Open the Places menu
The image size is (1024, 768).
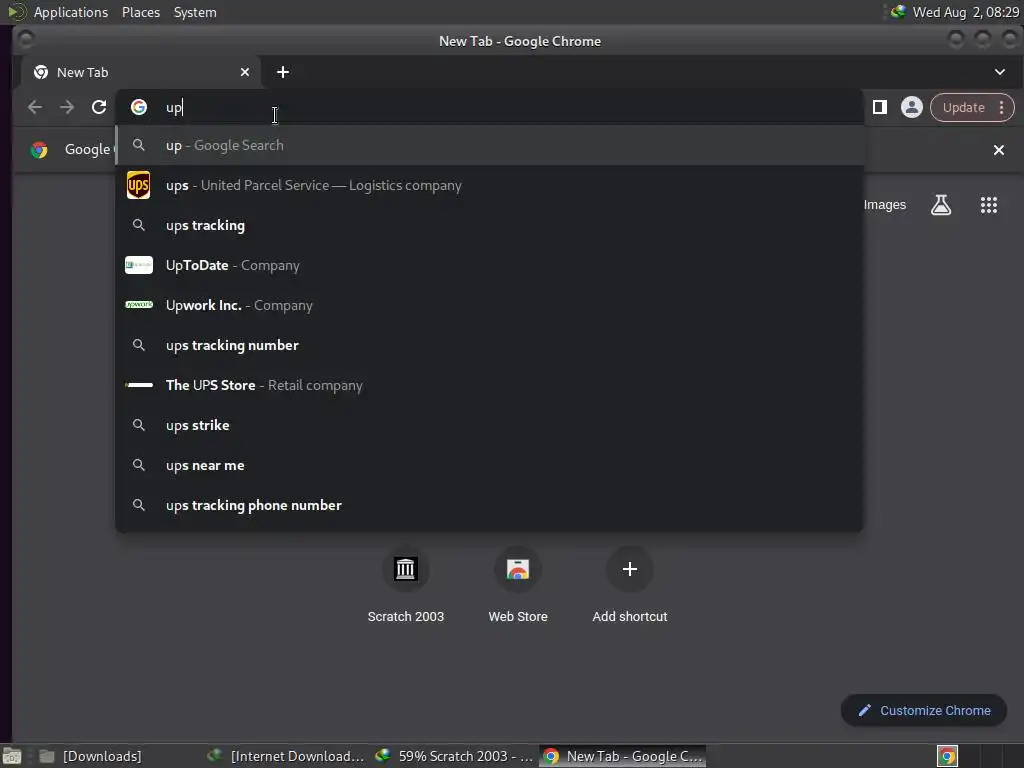pyautogui.click(x=140, y=12)
